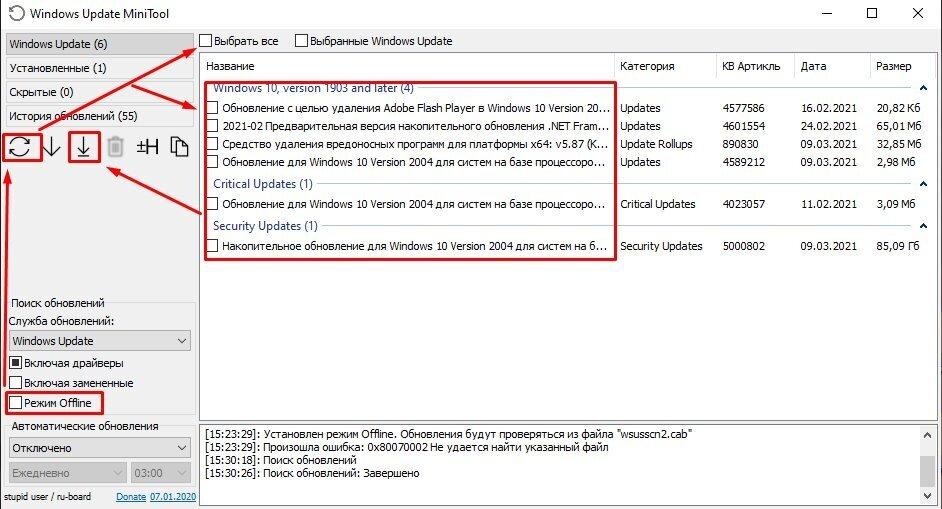The height and width of the screenshot is (509, 942).
Task: Open the Установленные (1) tab
Action: (x=100, y=68)
